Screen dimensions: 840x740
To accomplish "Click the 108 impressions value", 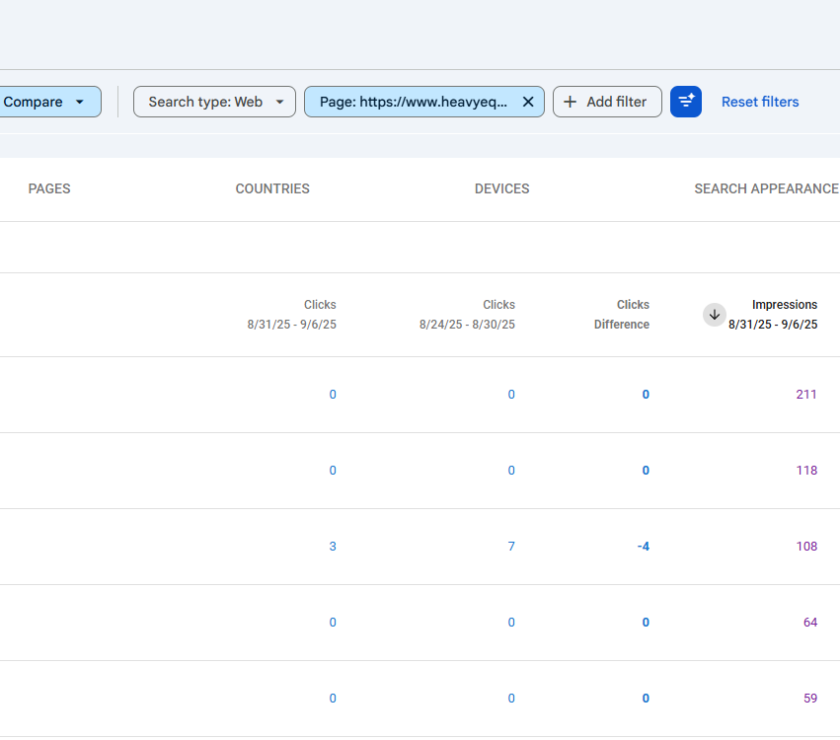I will 806,547.
